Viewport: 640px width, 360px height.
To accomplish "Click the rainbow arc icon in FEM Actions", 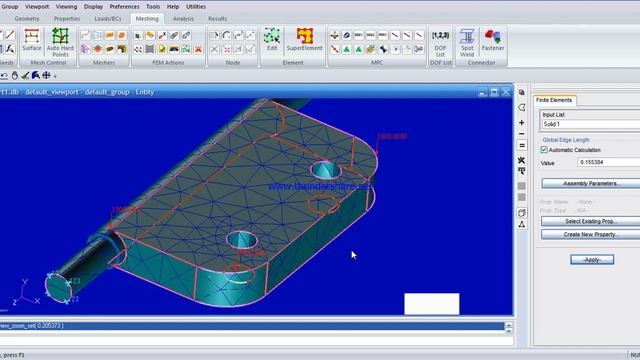I will pos(174,49).
